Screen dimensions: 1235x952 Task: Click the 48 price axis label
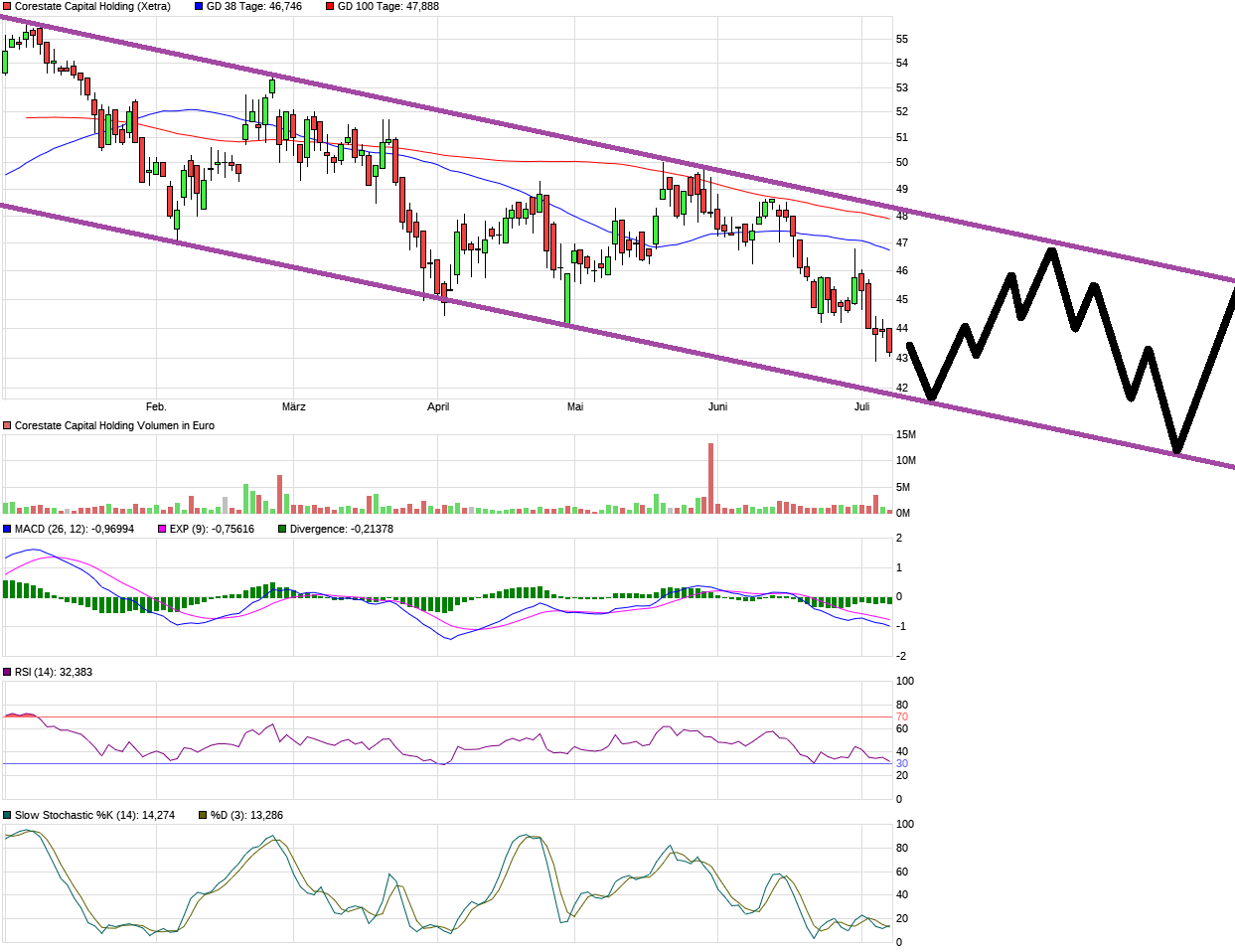[902, 215]
